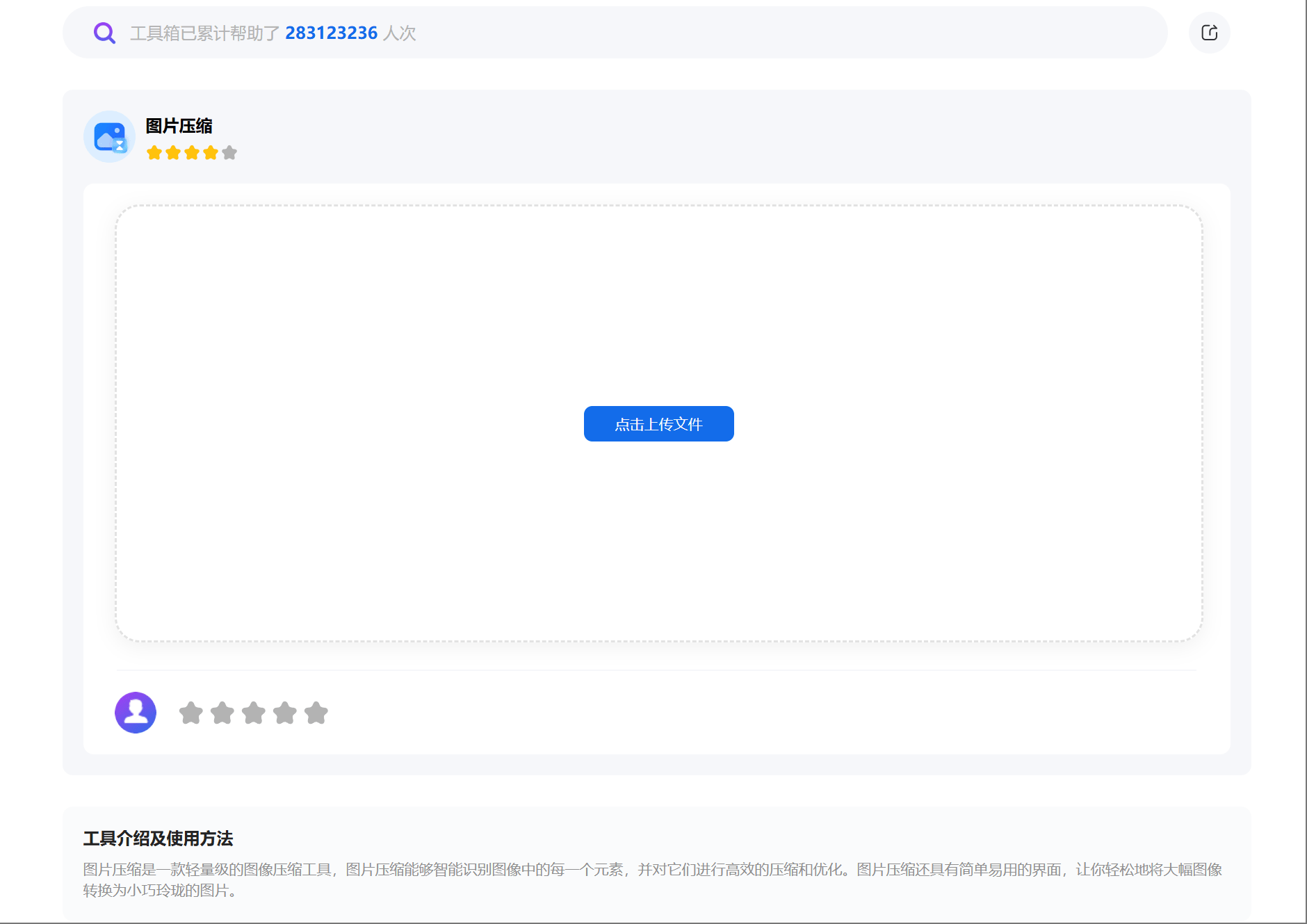This screenshot has width=1307, height=924.
Task: Click the purple user avatar icon
Action: click(x=136, y=713)
